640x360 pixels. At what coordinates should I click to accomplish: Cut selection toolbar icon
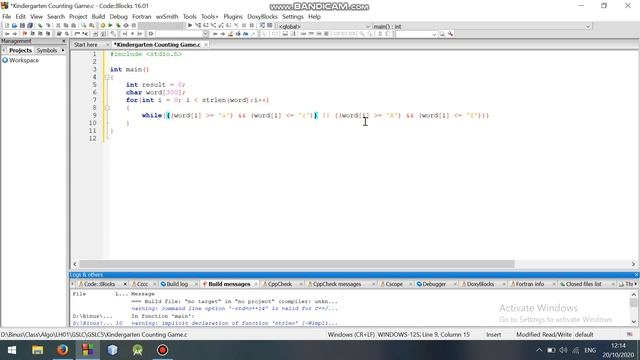[x=58, y=26]
